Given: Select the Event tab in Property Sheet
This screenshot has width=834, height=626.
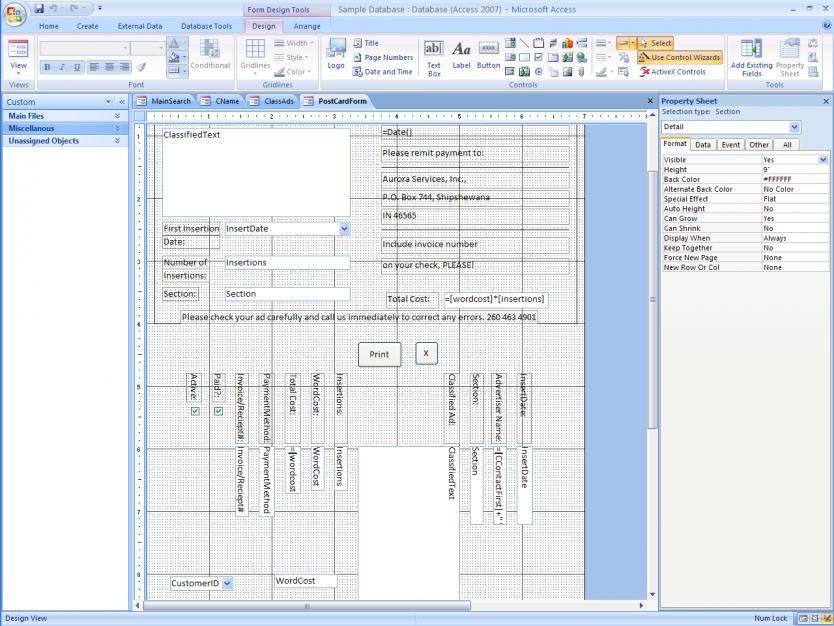Looking at the screenshot, I should coord(730,145).
